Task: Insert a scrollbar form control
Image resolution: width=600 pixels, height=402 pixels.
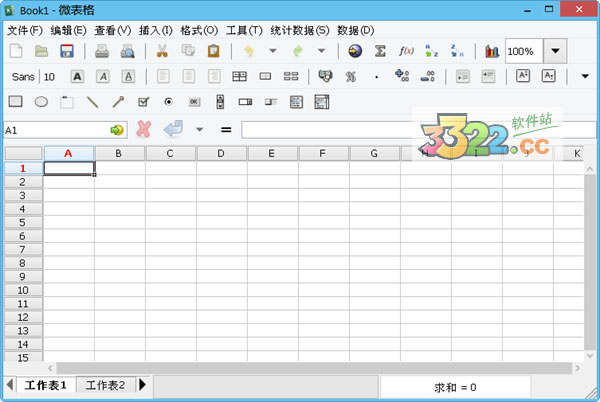Action: coord(220,102)
